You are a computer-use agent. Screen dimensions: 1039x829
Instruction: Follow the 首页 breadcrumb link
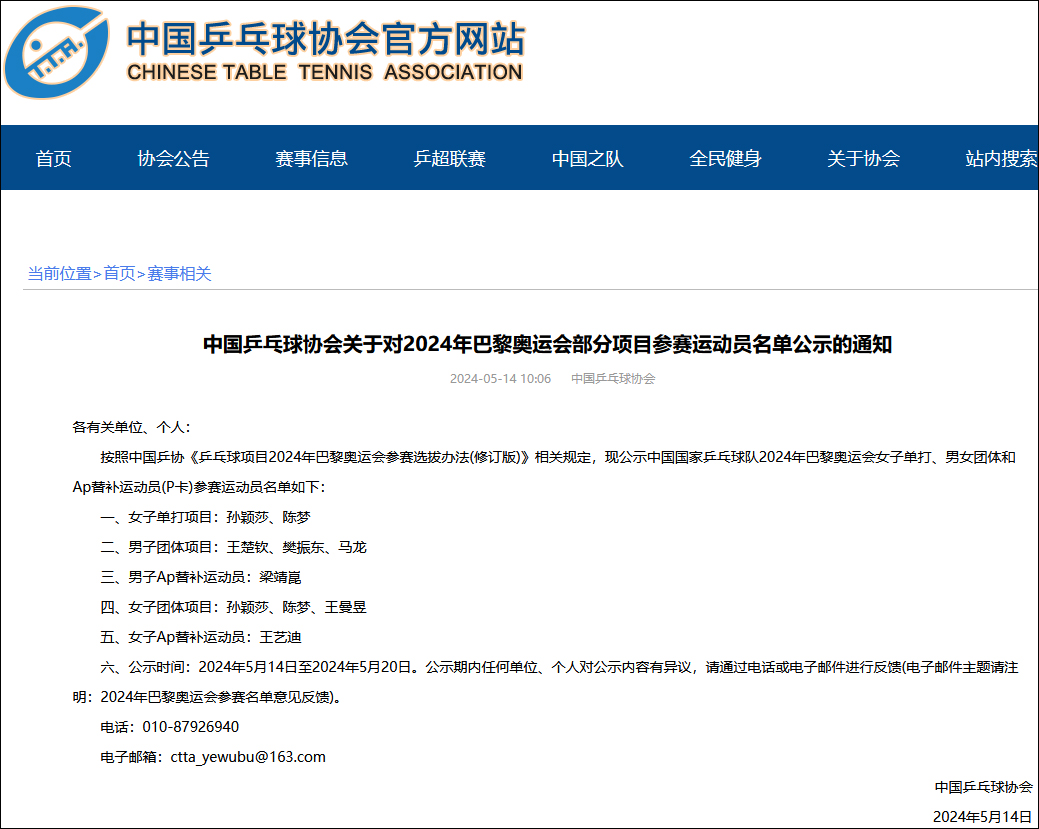(119, 274)
